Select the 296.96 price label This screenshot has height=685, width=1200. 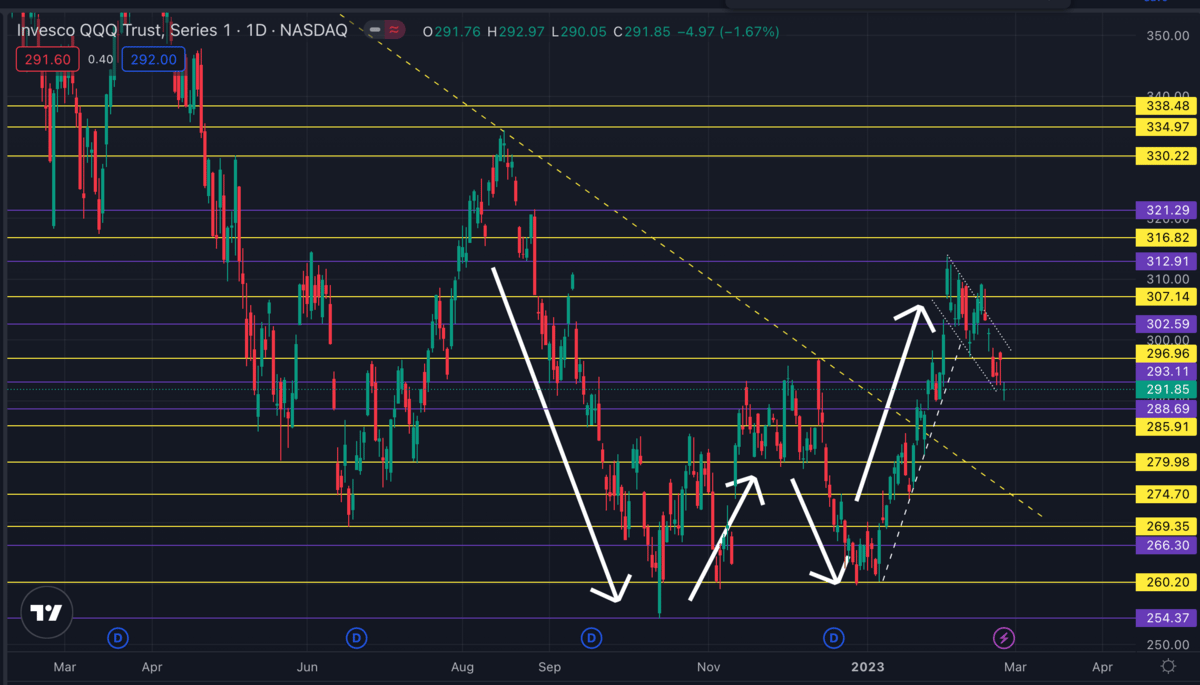pos(1167,353)
